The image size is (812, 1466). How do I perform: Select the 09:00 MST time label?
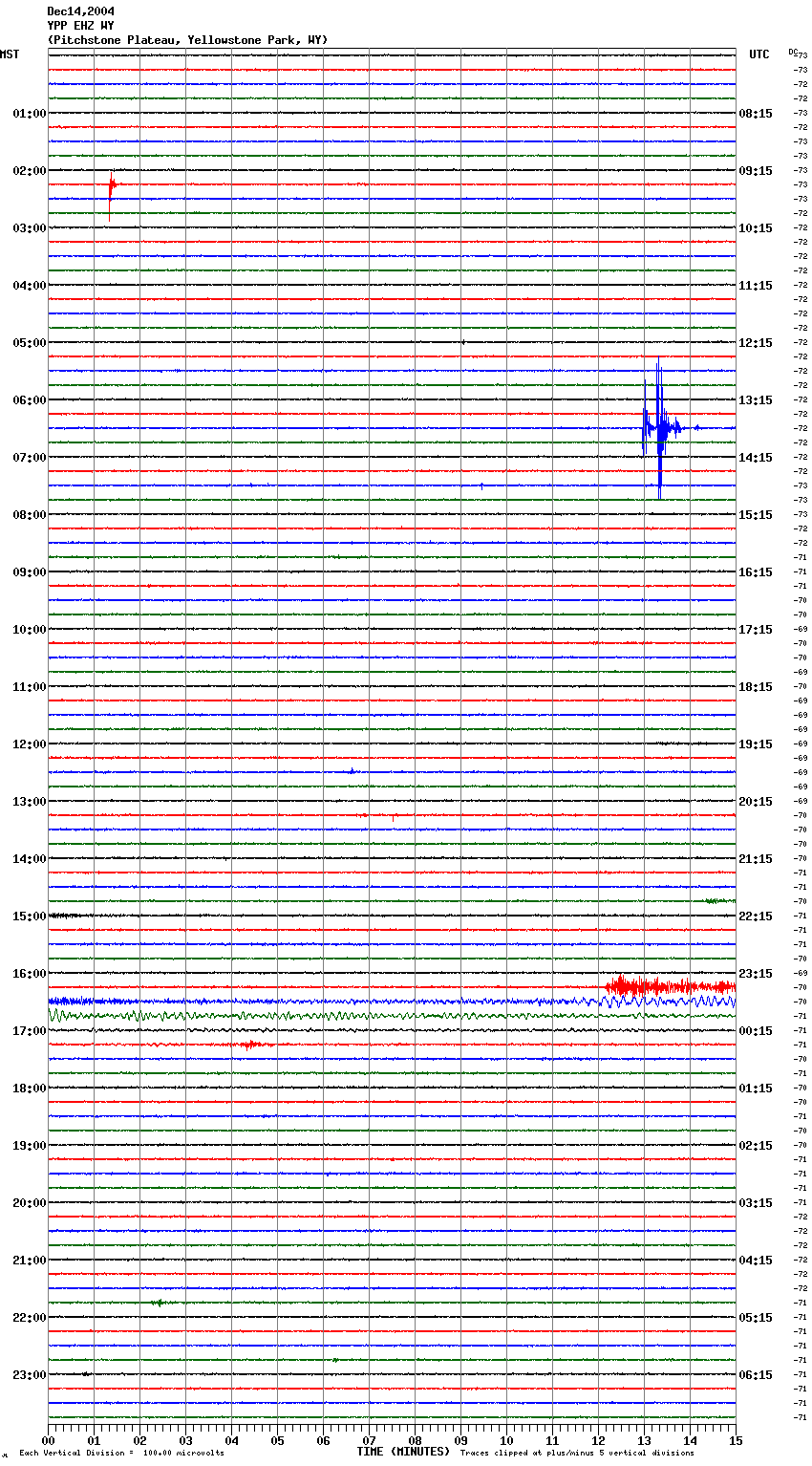point(29,572)
